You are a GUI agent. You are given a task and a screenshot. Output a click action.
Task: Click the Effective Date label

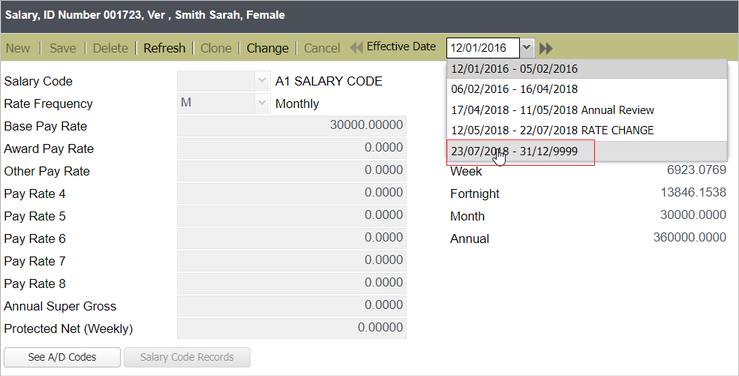point(401,47)
